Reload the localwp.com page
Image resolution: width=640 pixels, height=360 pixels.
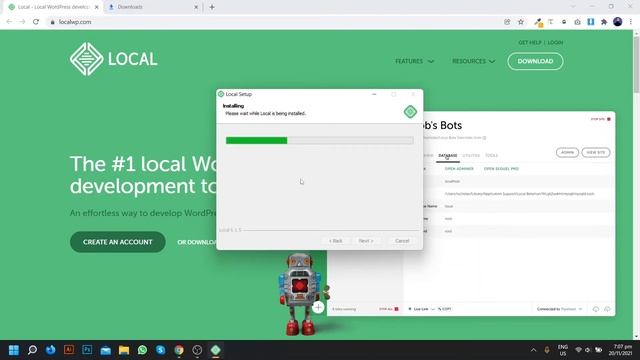36,22
